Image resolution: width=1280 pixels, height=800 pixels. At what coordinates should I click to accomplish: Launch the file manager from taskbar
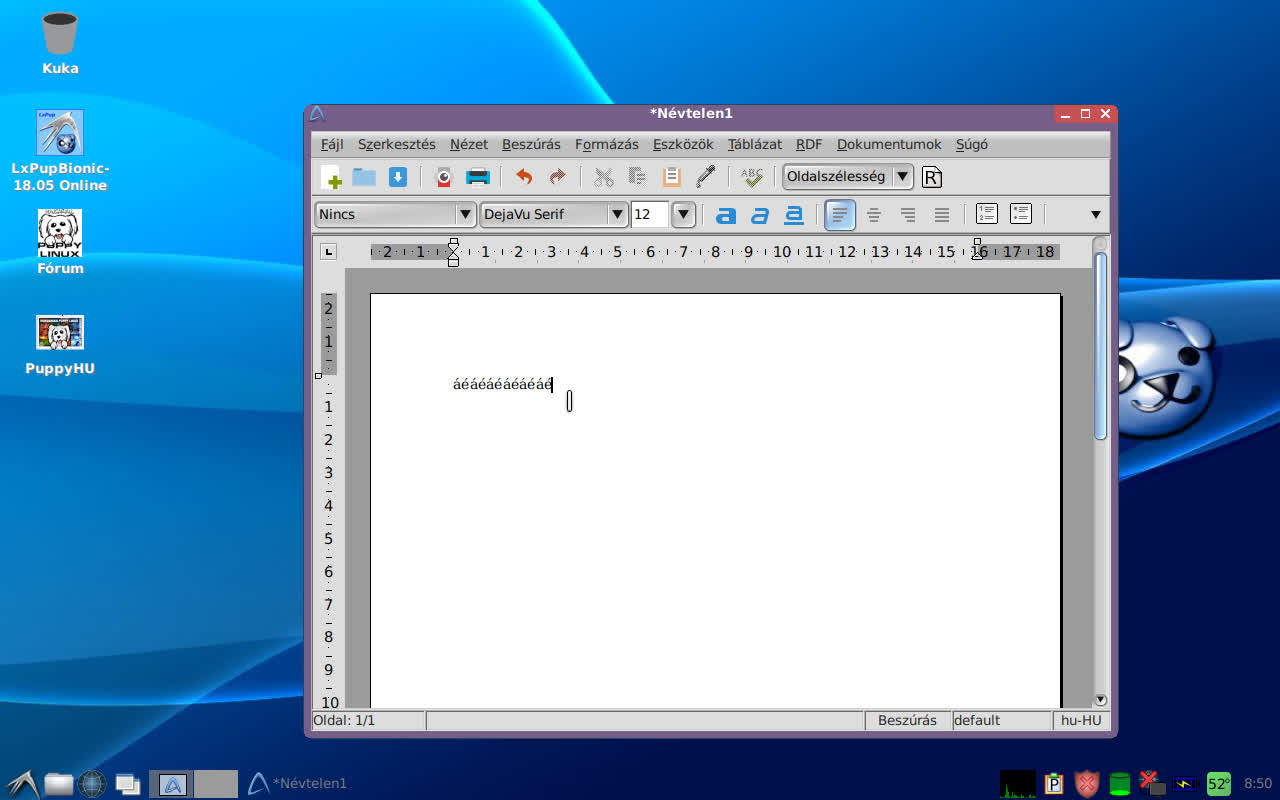click(59, 784)
